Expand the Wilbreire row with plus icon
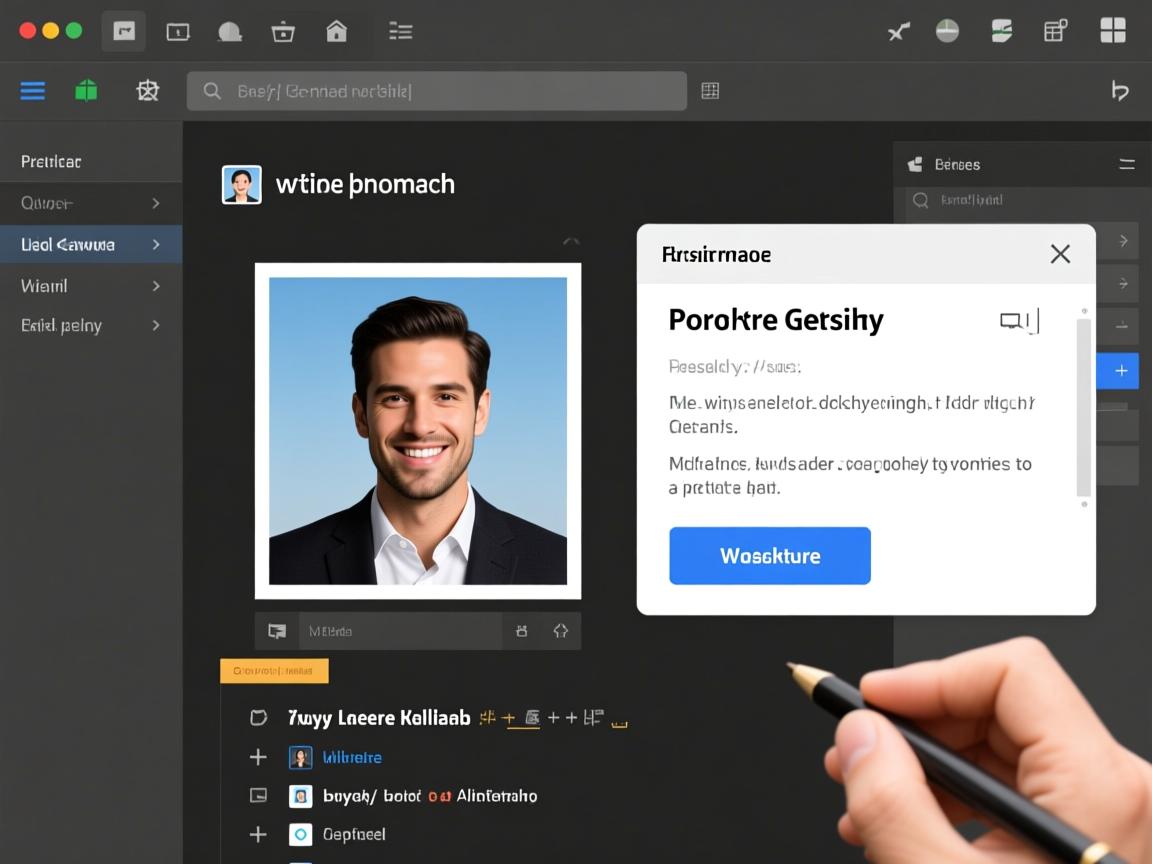The image size is (1152, 864). point(258,757)
